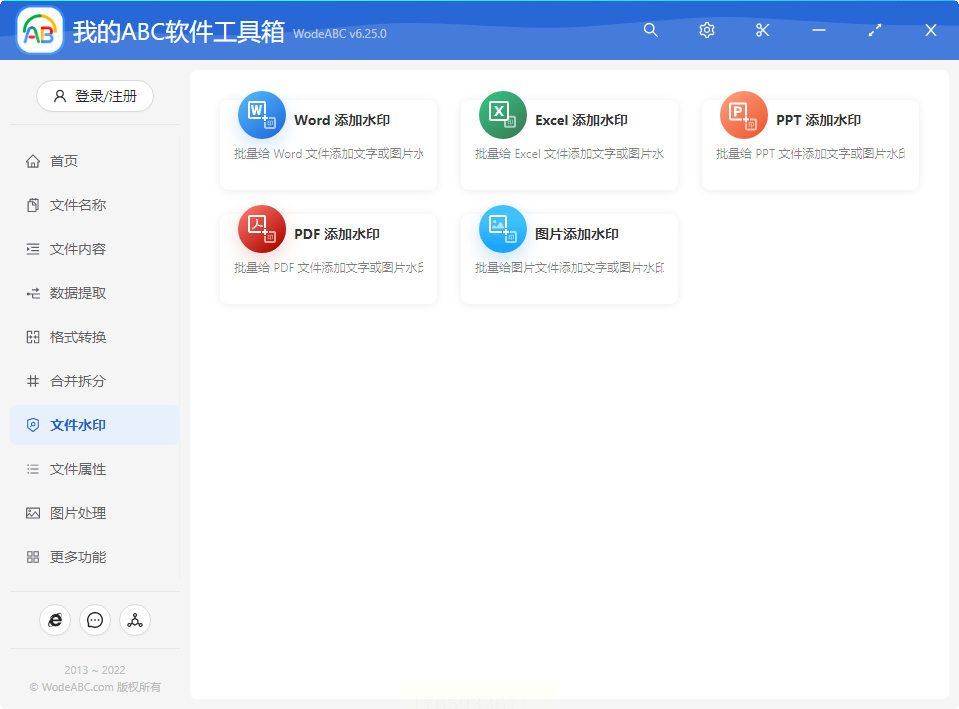
Task: Click the 我的ABC软件工具箱 title text
Action: click(x=179, y=32)
